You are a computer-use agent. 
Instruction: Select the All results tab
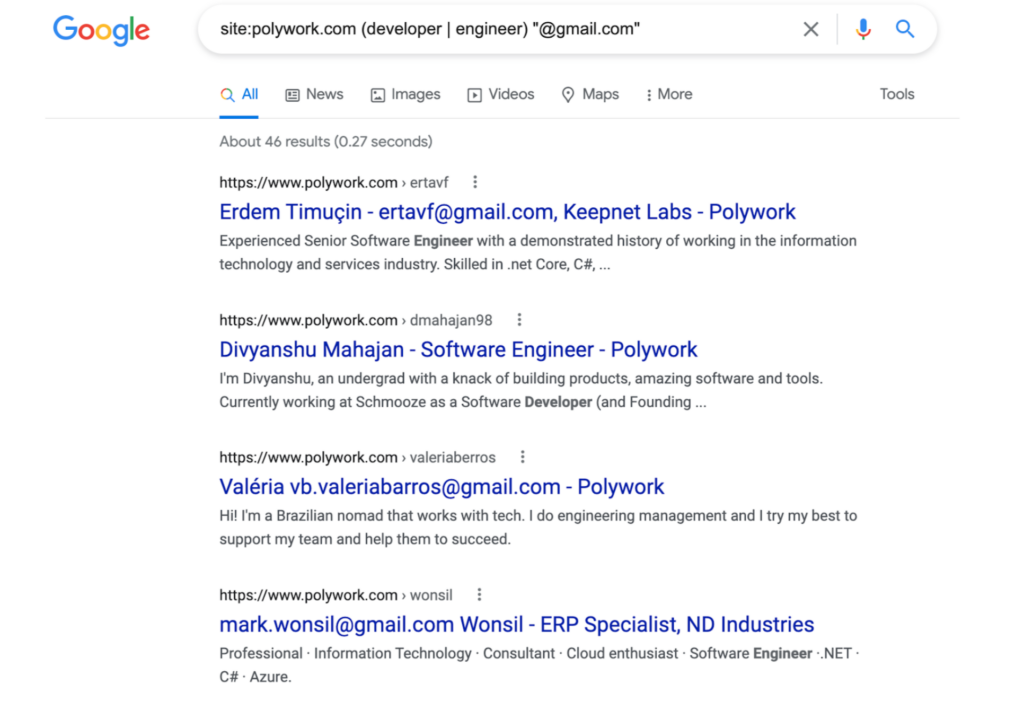point(239,95)
